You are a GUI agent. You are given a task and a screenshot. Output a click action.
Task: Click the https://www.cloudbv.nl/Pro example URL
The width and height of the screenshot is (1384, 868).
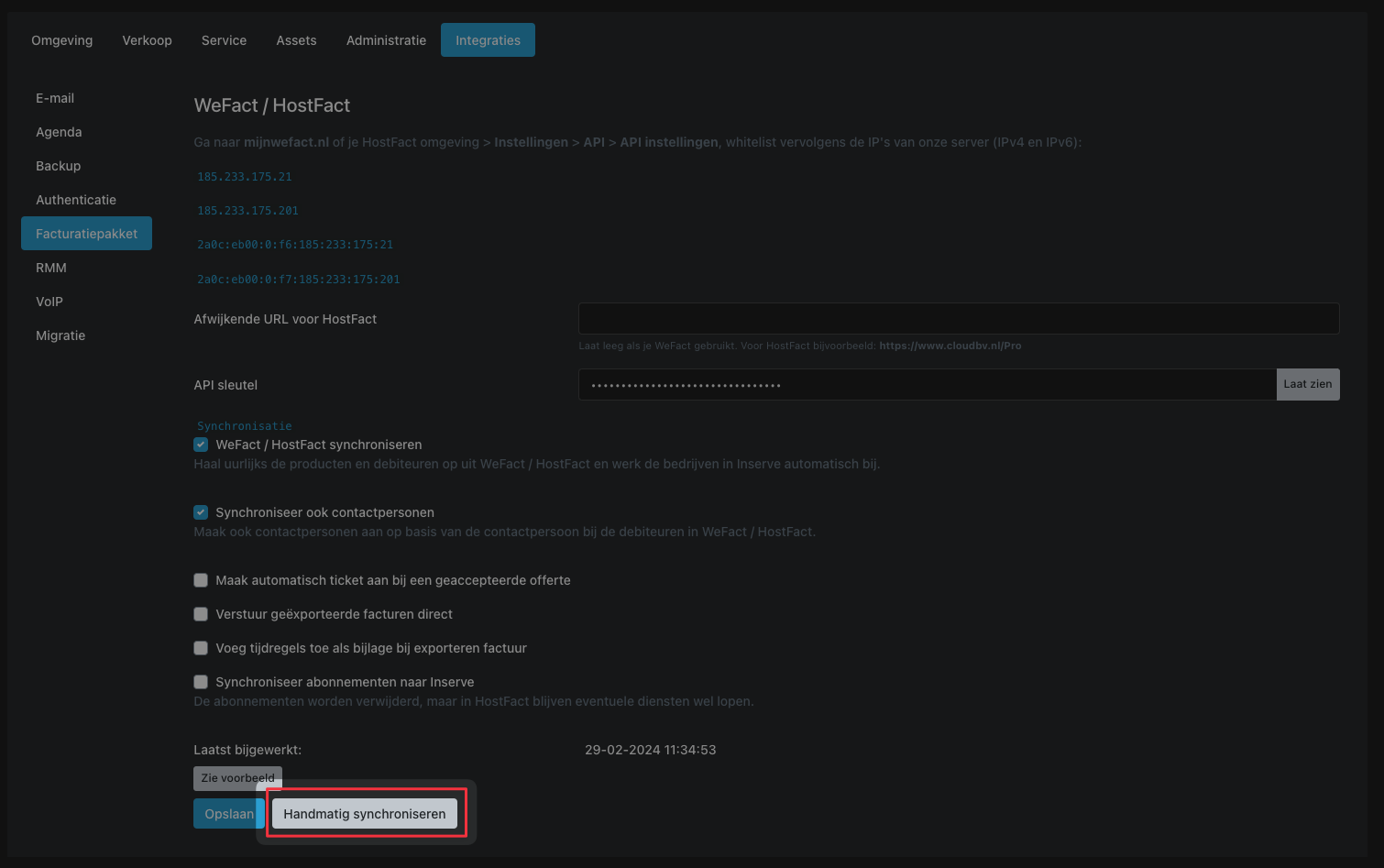point(950,346)
